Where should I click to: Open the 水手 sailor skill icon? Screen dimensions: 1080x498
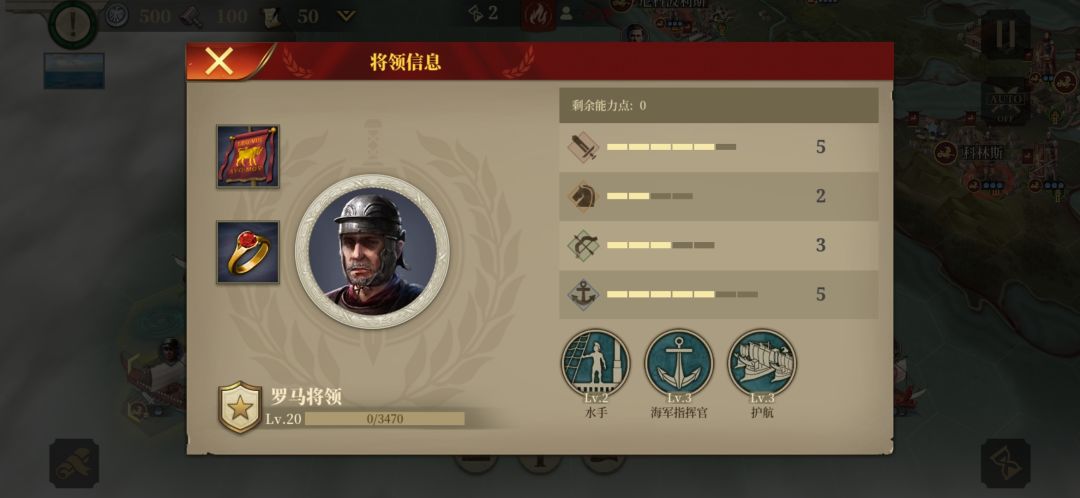pos(596,363)
